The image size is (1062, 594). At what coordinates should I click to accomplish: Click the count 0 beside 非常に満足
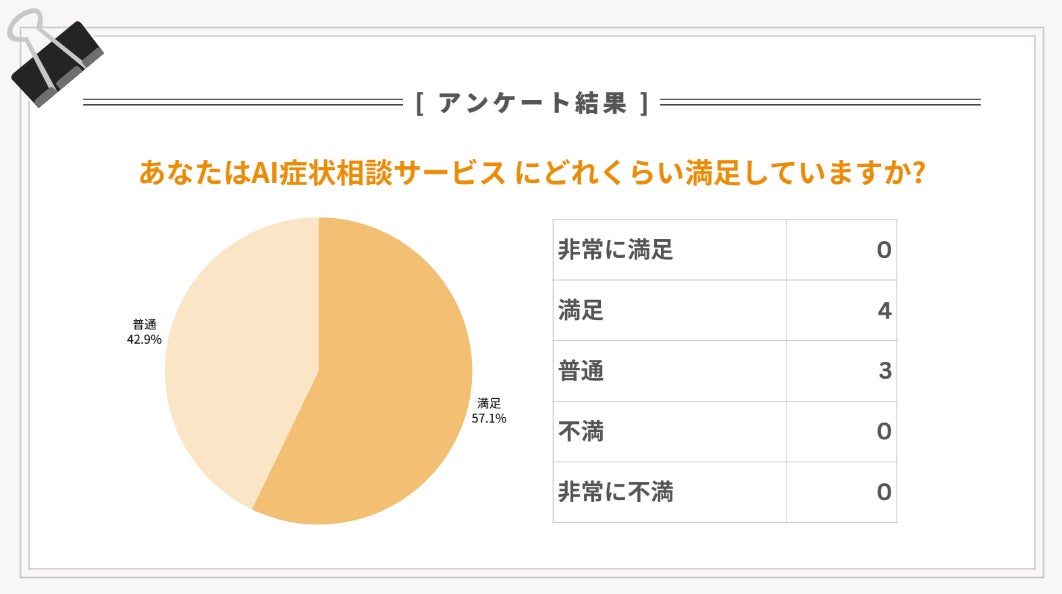[x=883, y=250]
